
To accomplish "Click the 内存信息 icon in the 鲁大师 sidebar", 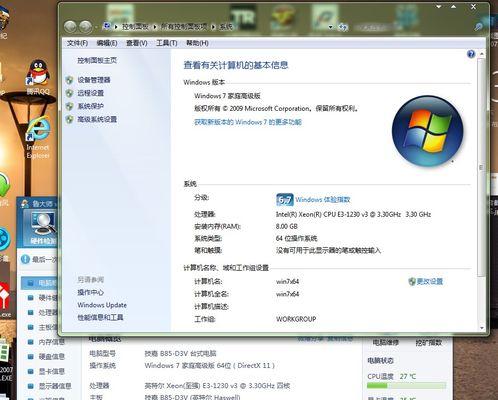I will pos(30,342).
